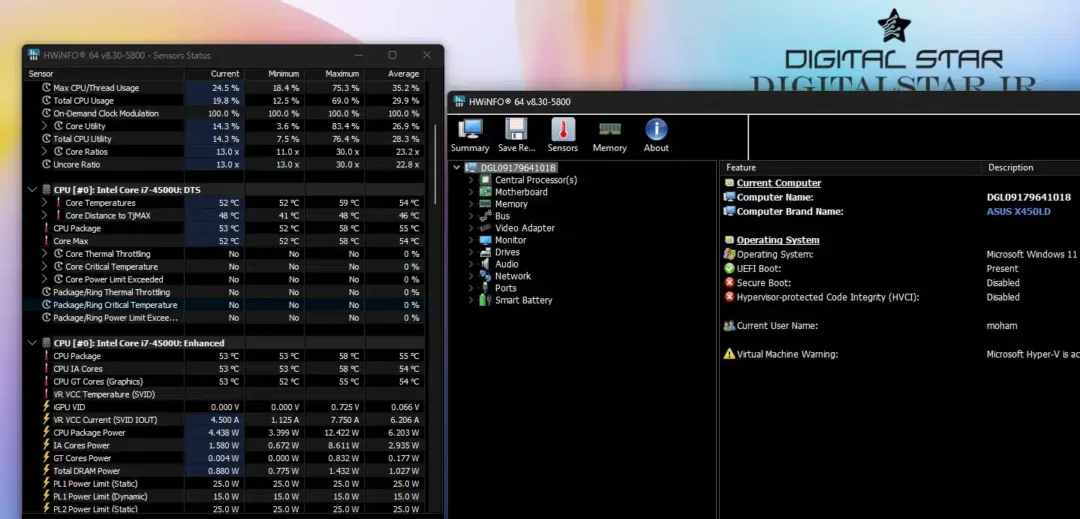Select Video Adapter in device tree
The height and width of the screenshot is (519, 1080).
[x=524, y=228]
